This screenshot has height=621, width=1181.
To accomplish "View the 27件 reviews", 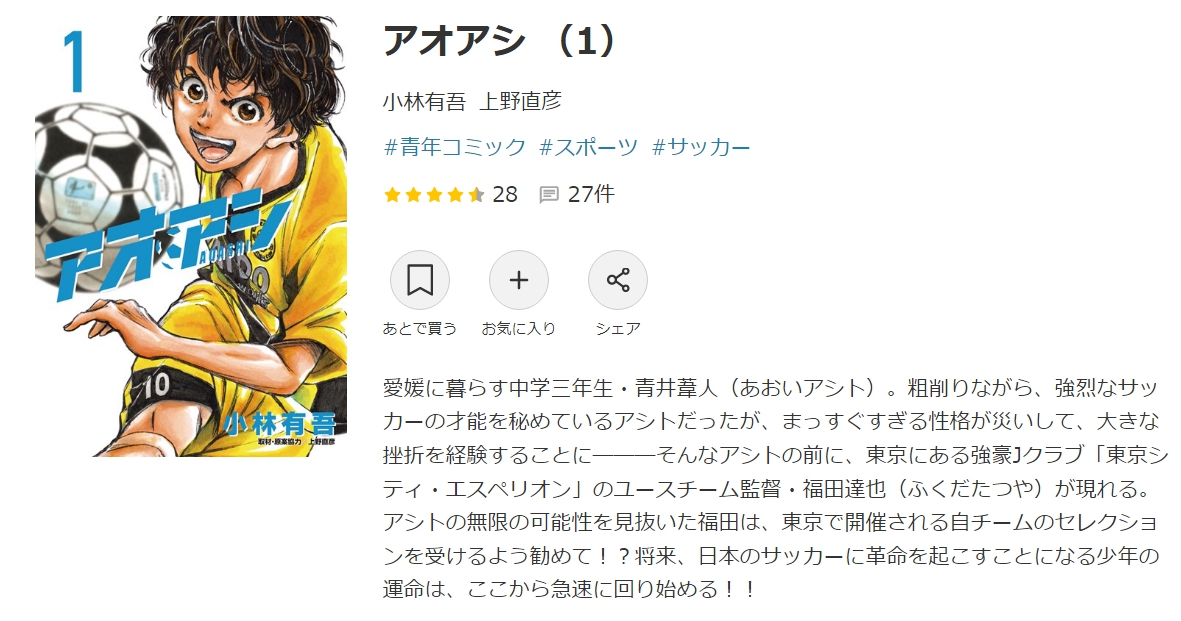I will tap(591, 194).
